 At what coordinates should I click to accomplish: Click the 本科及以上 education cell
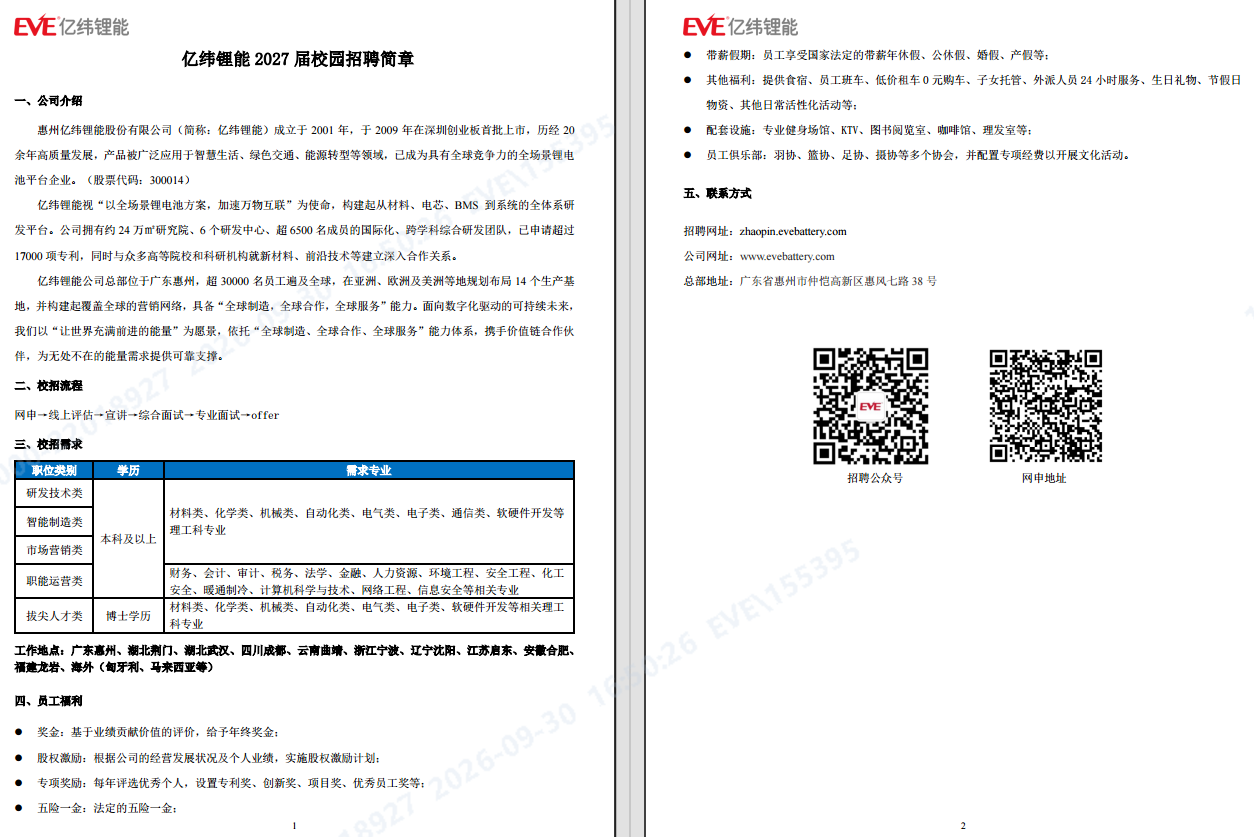[128, 539]
